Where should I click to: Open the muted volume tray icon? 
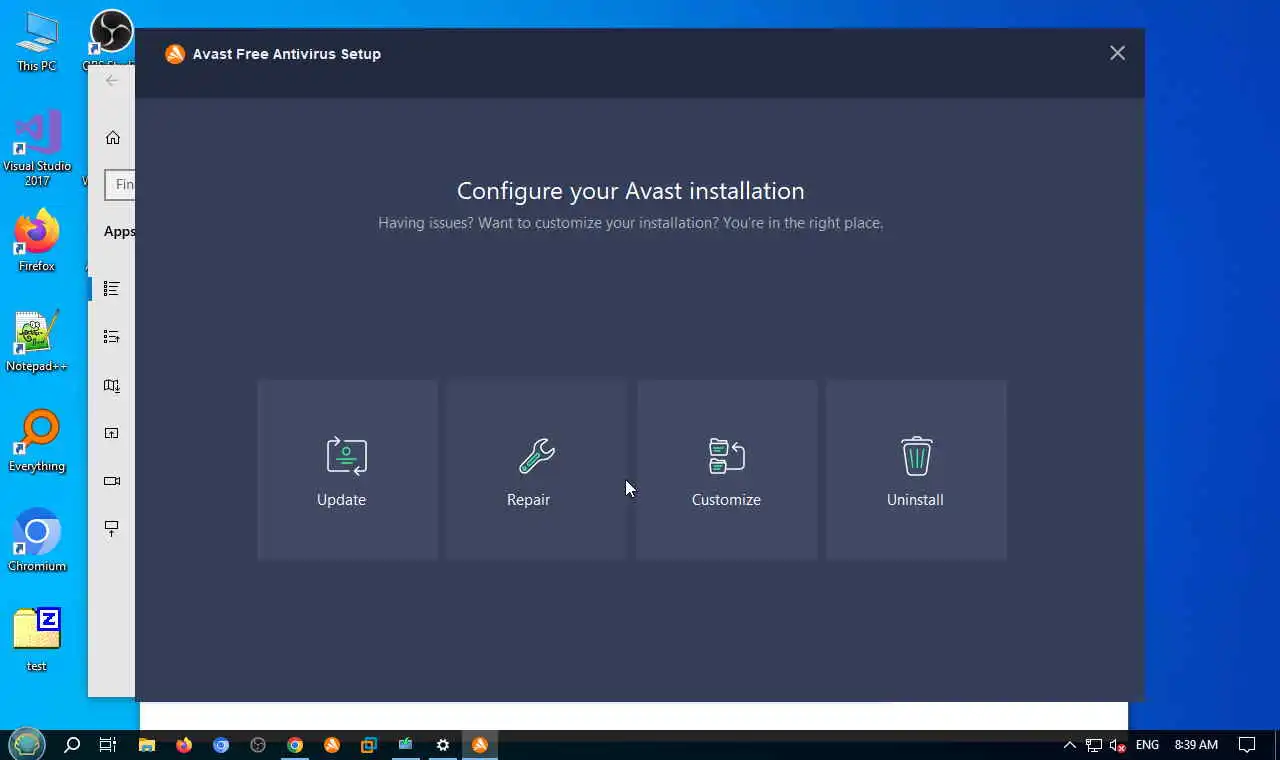tap(1118, 744)
